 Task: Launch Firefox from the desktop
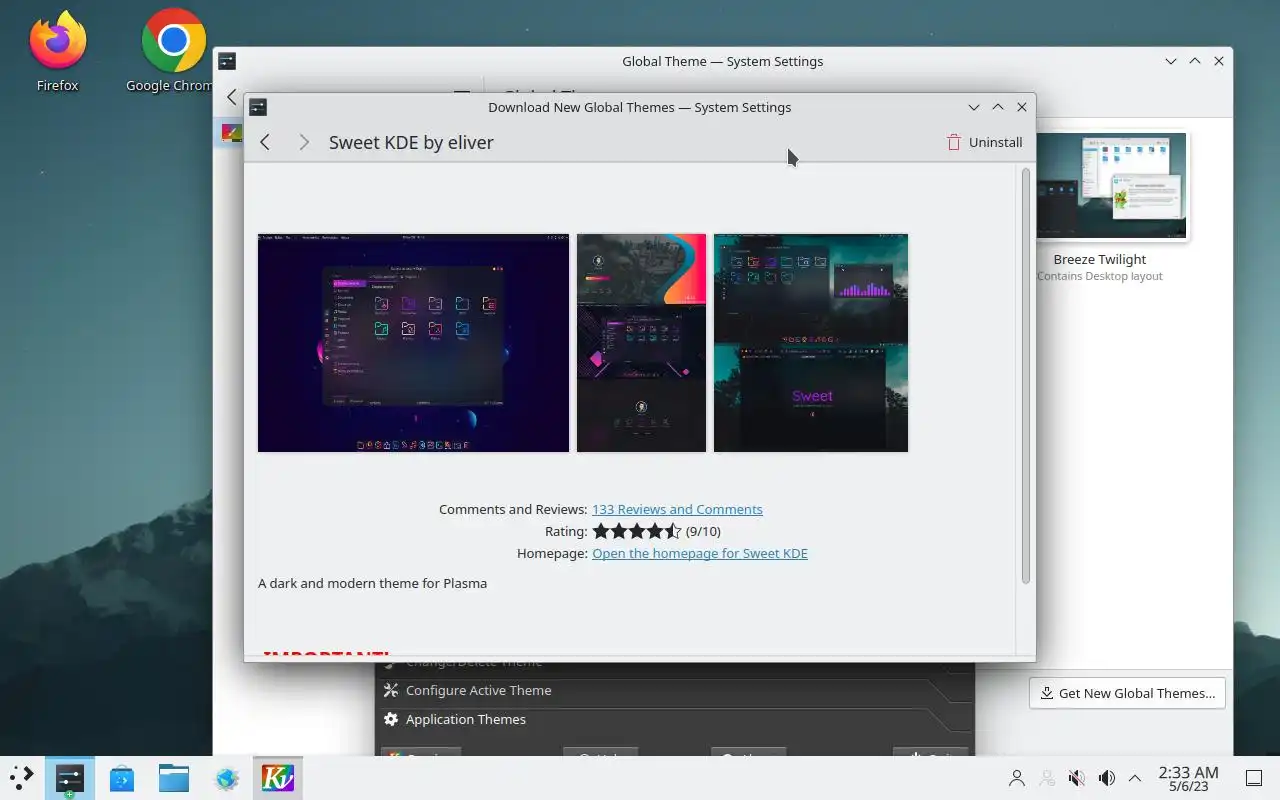(x=57, y=52)
